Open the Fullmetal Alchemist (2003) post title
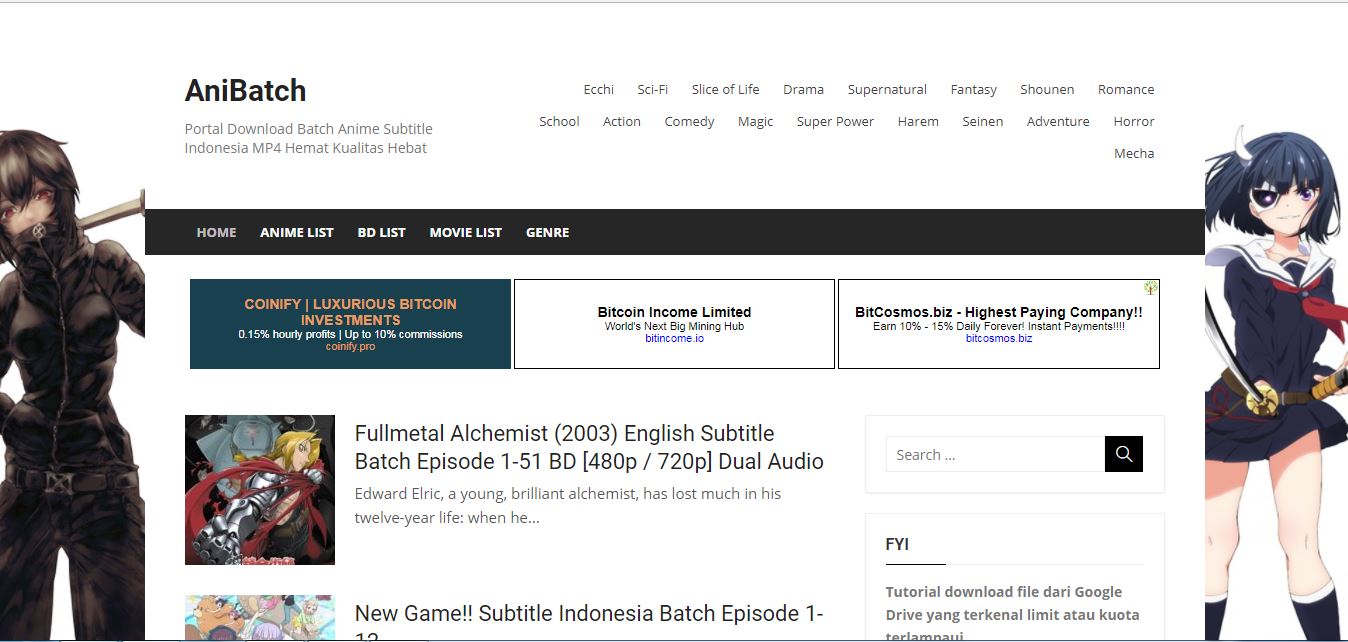Viewport: 1348px width, 642px height. (x=589, y=447)
